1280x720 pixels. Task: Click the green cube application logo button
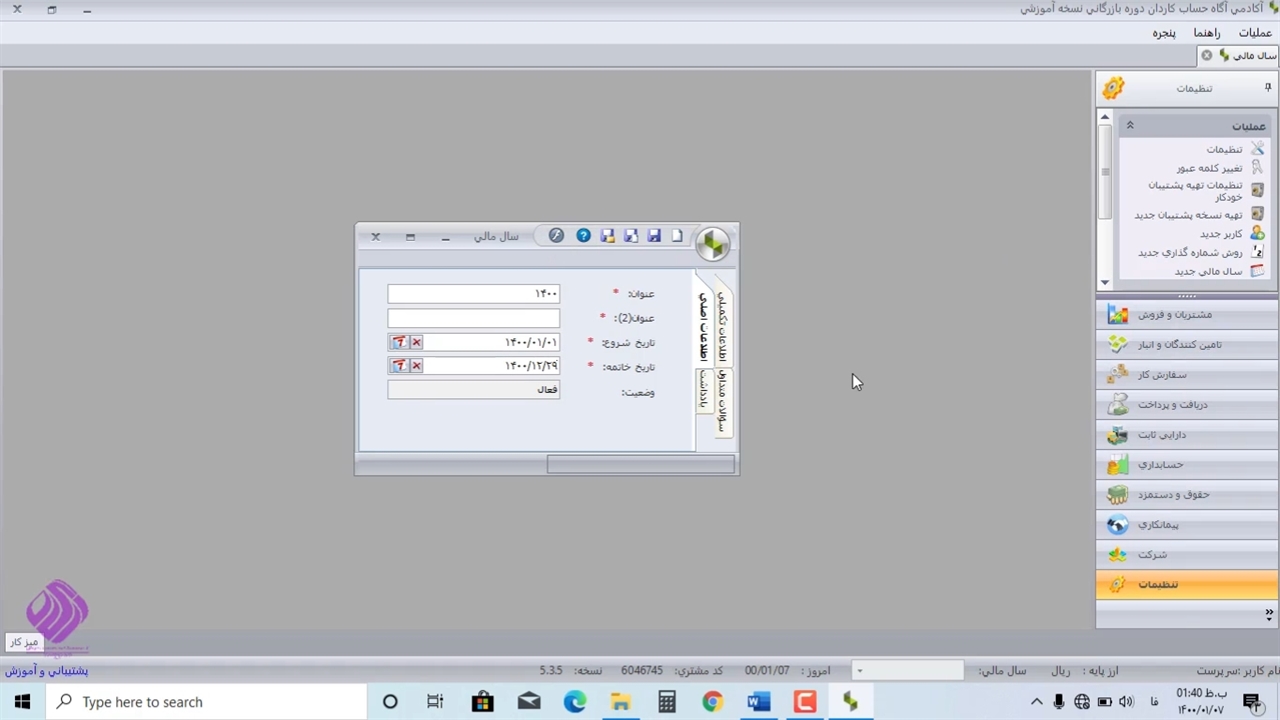pyautogui.click(x=713, y=244)
